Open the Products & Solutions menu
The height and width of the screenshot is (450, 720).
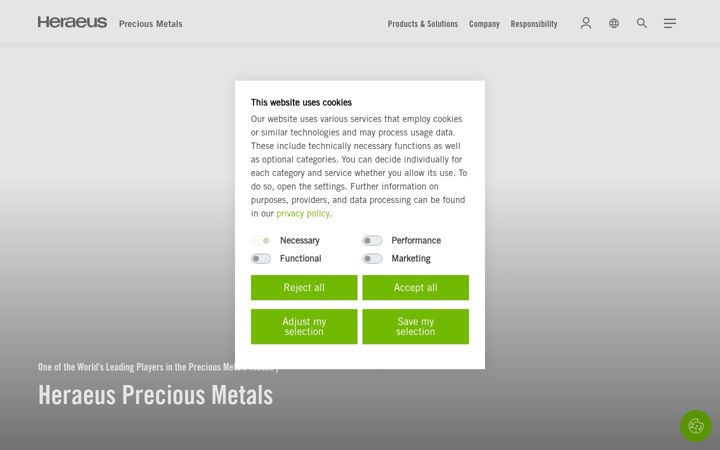[x=422, y=24]
